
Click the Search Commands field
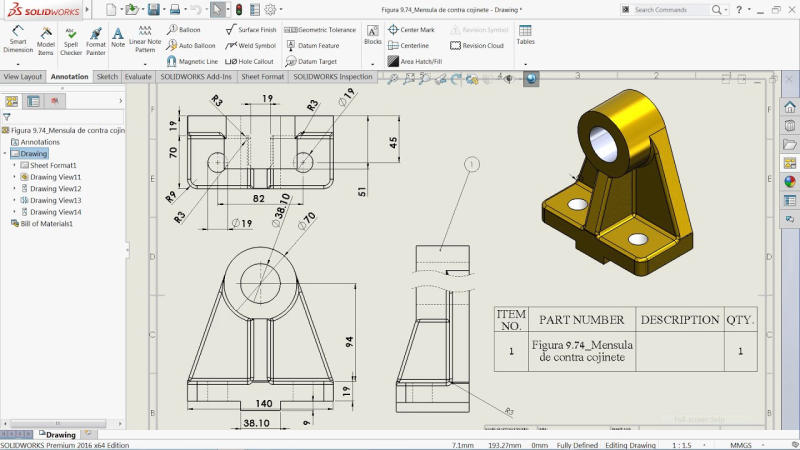point(671,10)
